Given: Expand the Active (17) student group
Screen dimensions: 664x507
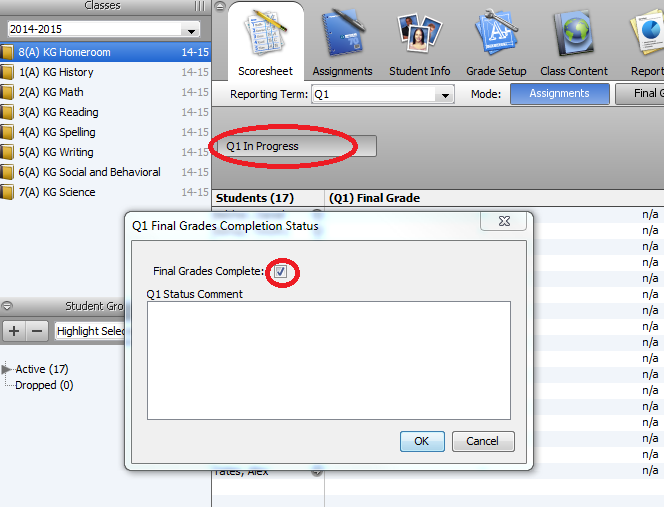Looking at the screenshot, I should (6, 369).
